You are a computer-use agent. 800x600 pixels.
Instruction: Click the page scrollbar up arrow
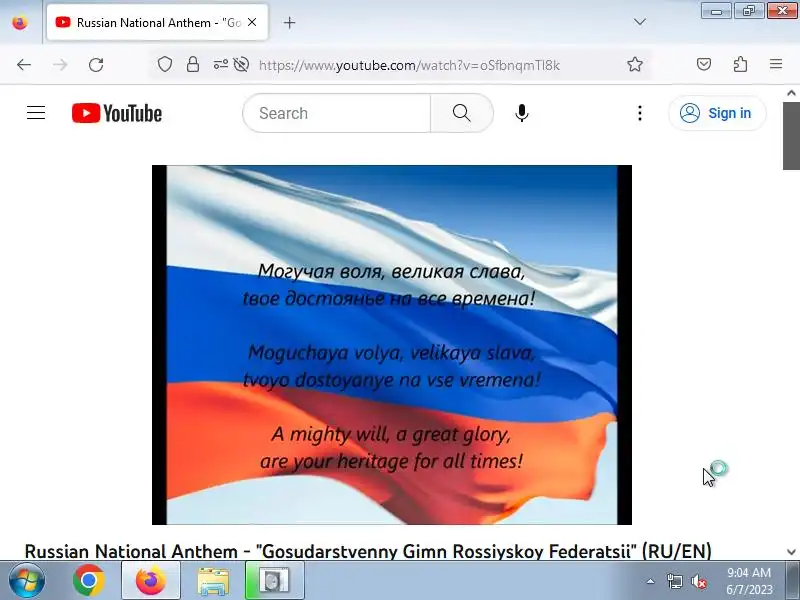tap(791, 93)
